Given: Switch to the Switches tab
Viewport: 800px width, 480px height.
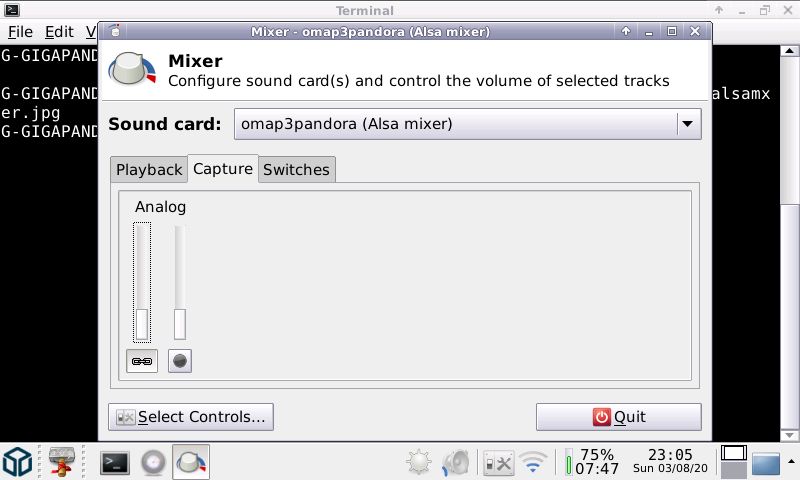Looking at the screenshot, I should [x=296, y=170].
